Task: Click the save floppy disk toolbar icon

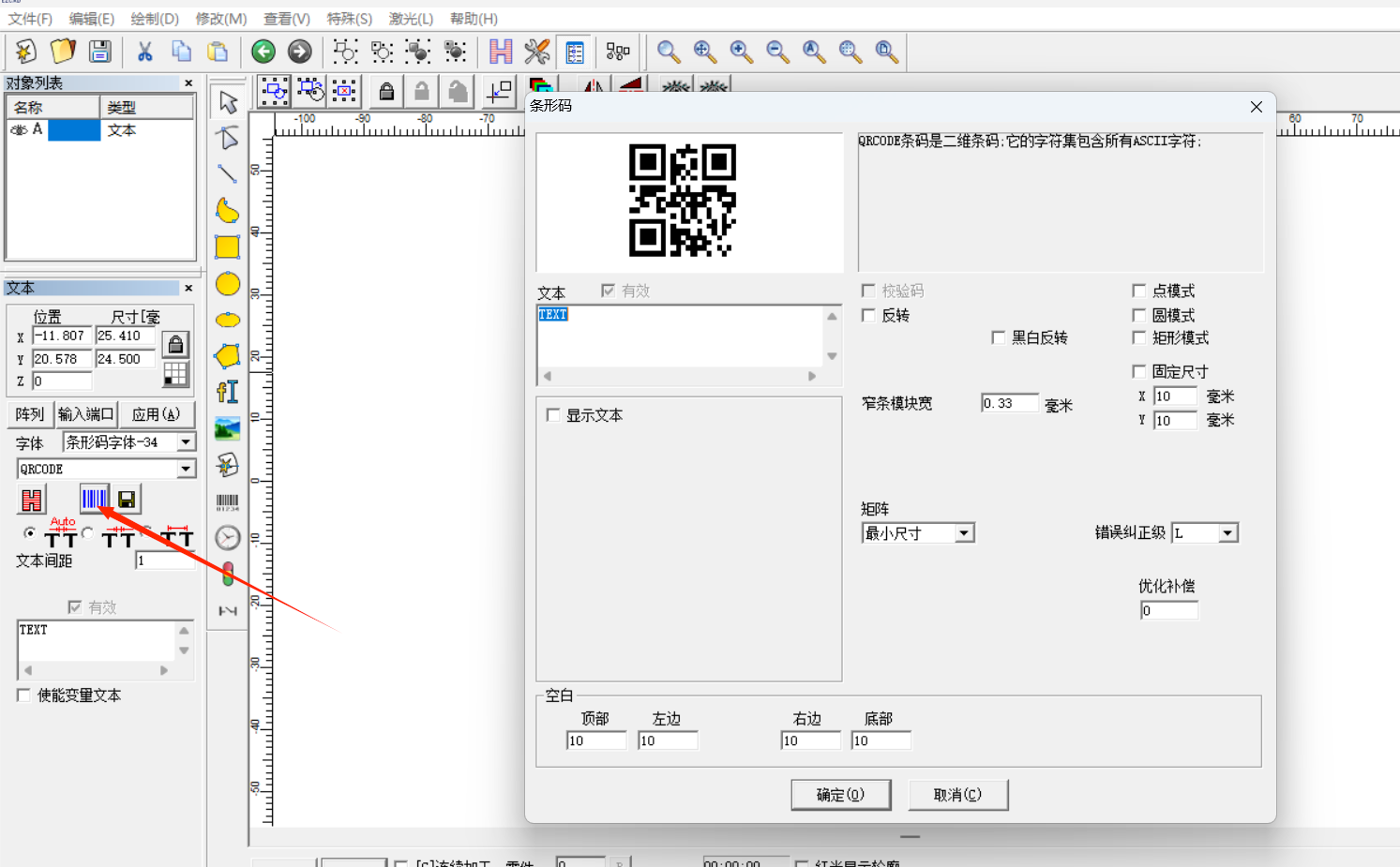Action: (100, 52)
